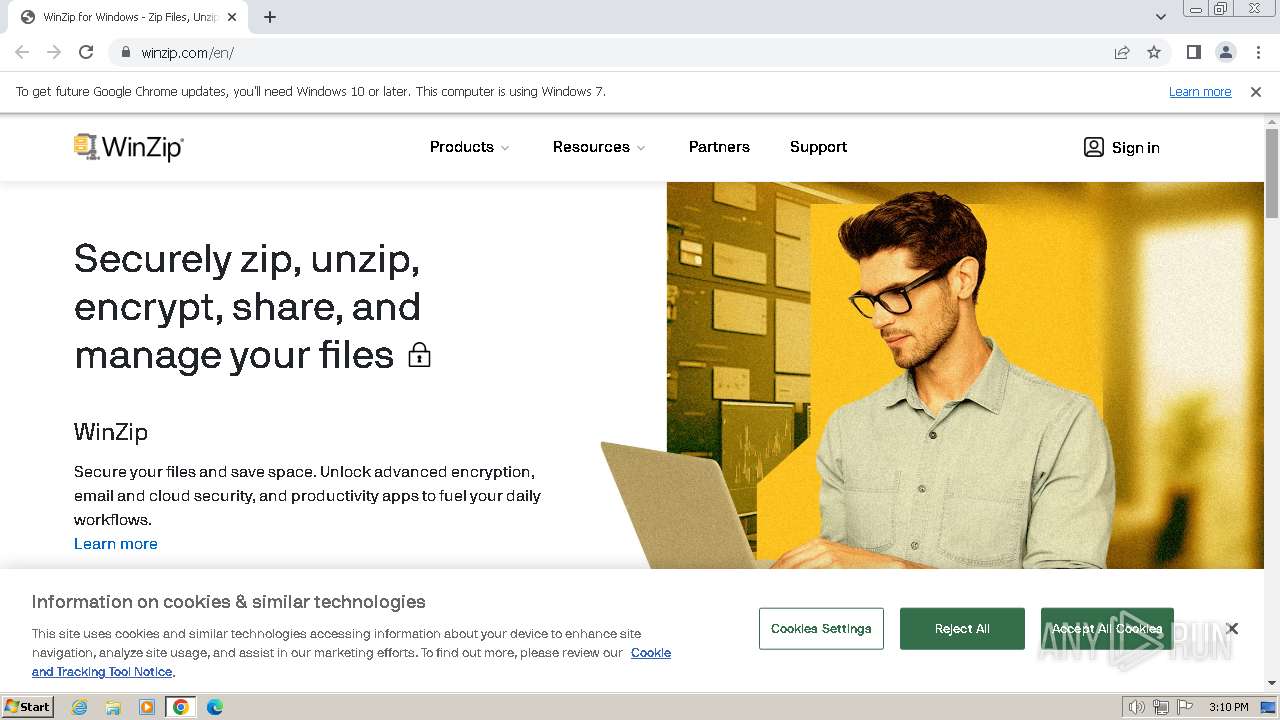Open the Action Center flag icon
The image size is (1280, 720).
pyautogui.click(x=1185, y=707)
